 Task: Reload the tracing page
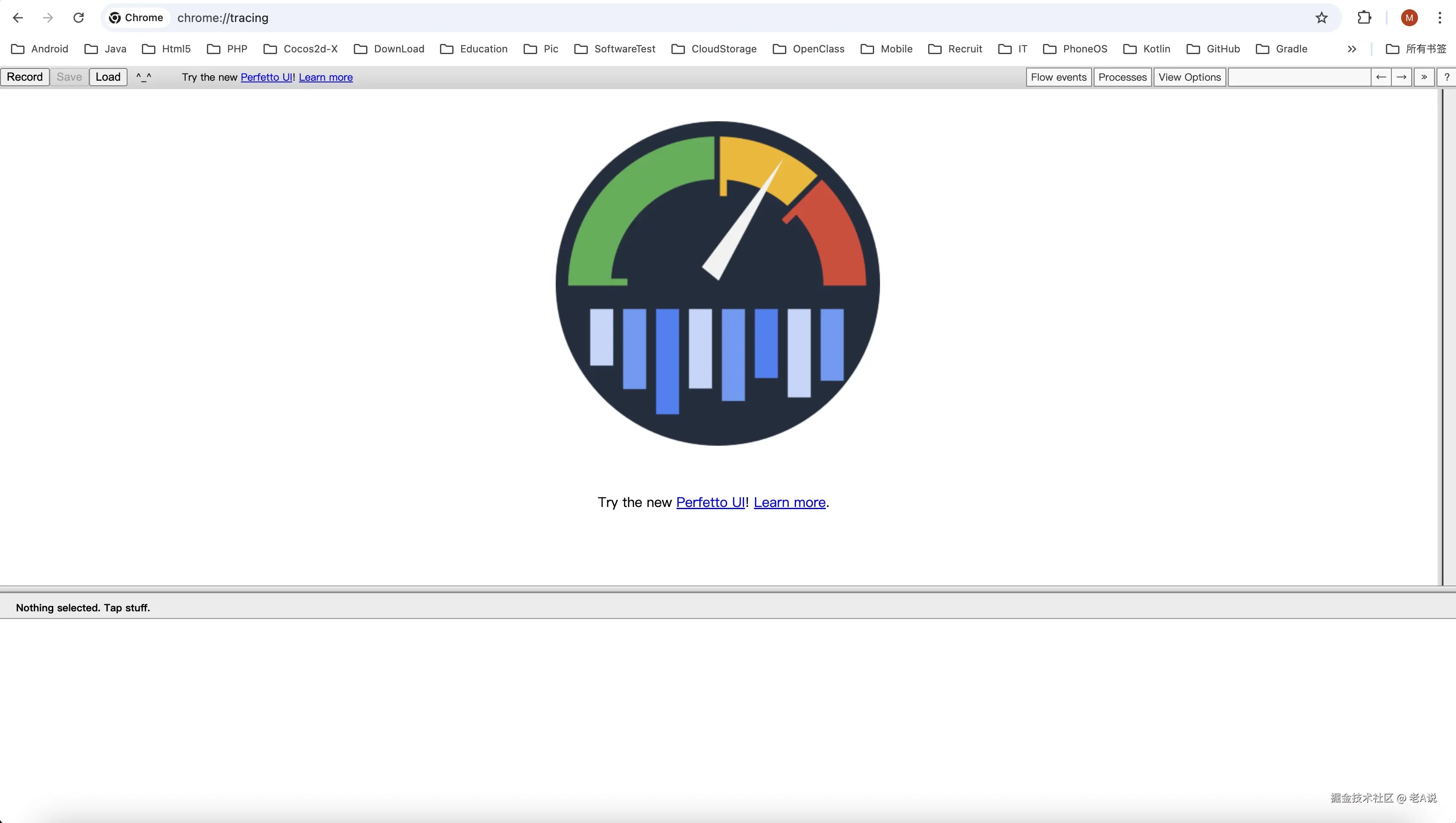coord(79,18)
